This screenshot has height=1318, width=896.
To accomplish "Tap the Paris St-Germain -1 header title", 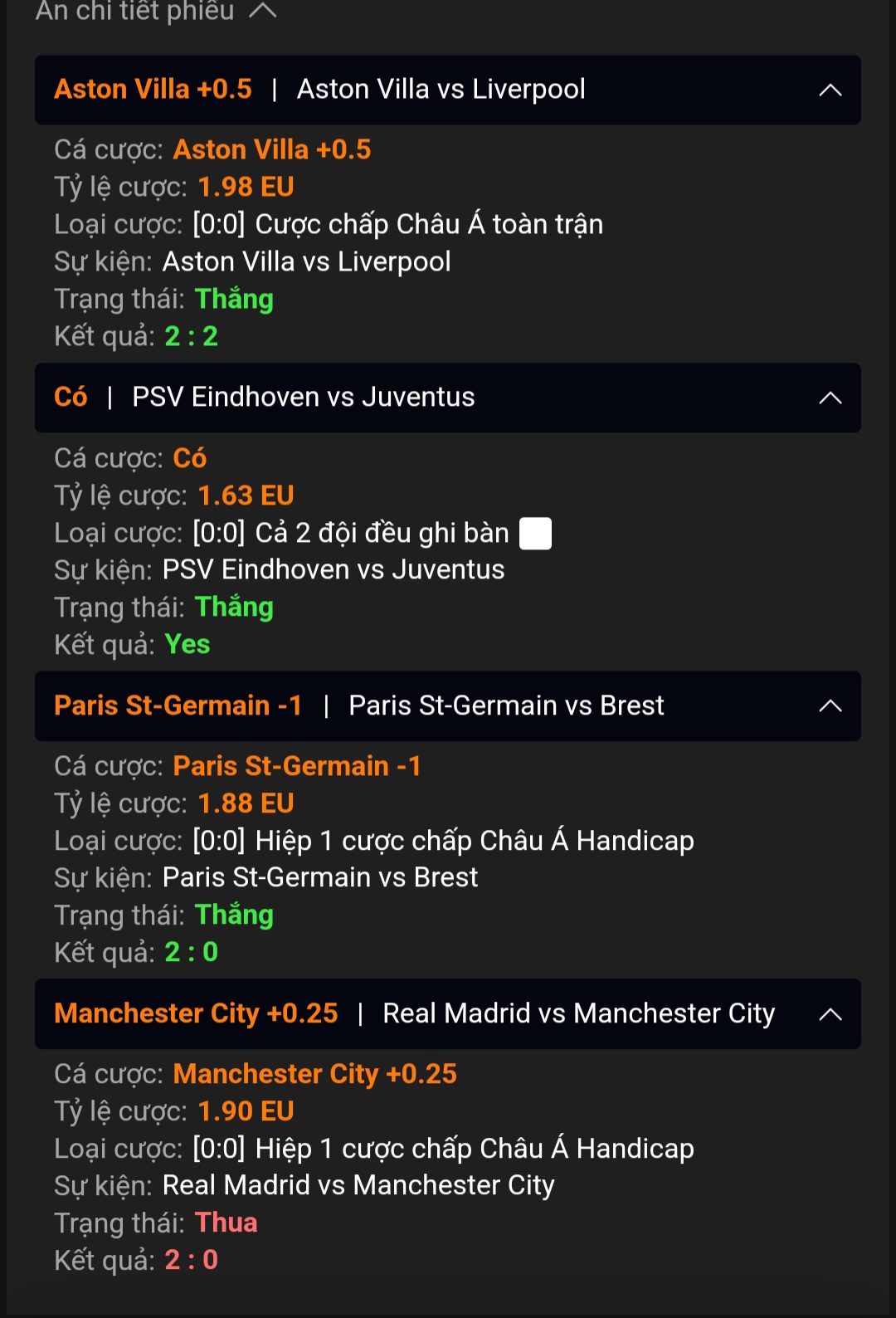I will [x=178, y=705].
